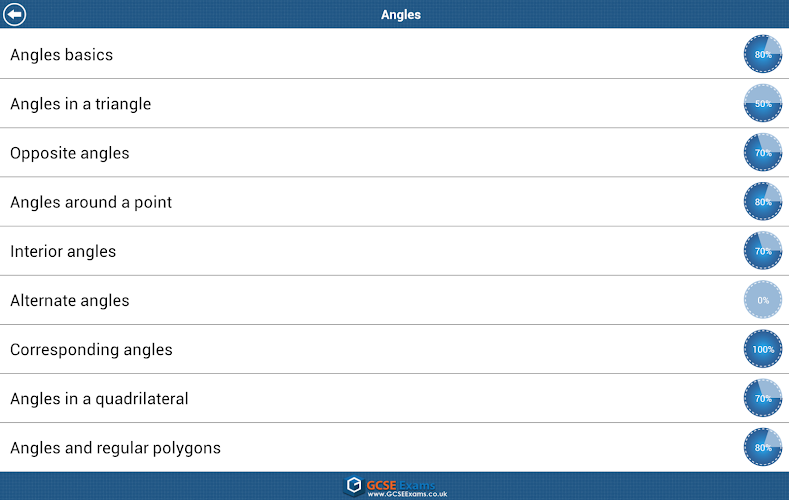This screenshot has height=500, width=789.
Task: Click the 80% progress badge for Angles around a point
Action: (x=763, y=202)
